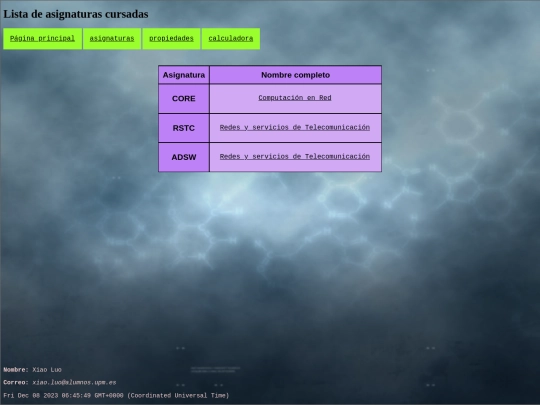This screenshot has height=405, width=540.
Task: Click the Fri Dec 08 2023 timestamp
Action: point(116,396)
